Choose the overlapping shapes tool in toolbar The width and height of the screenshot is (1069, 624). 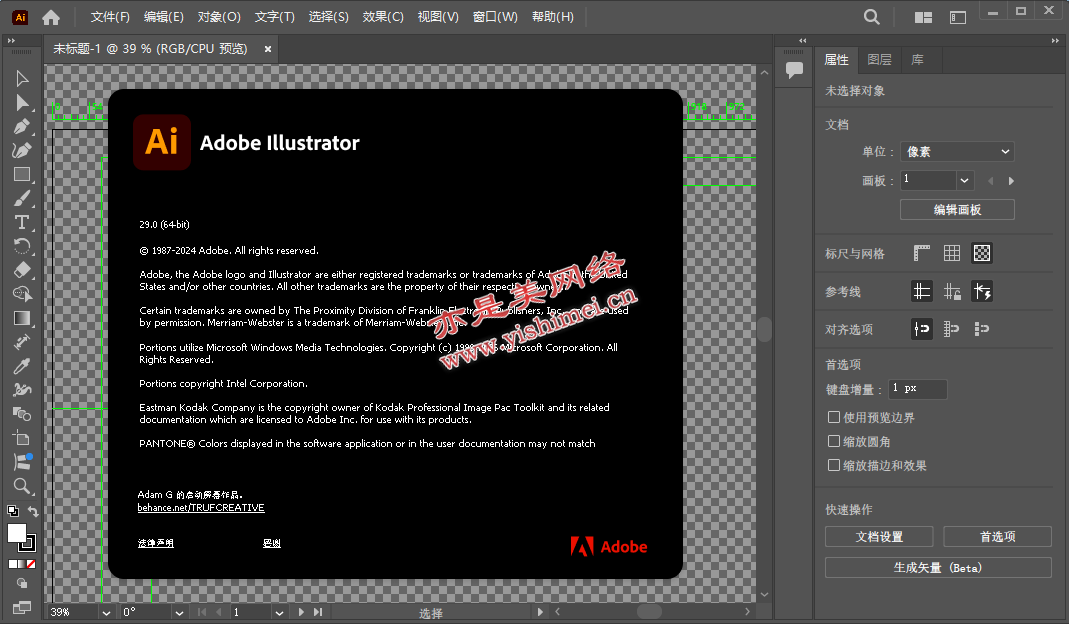pos(22,414)
